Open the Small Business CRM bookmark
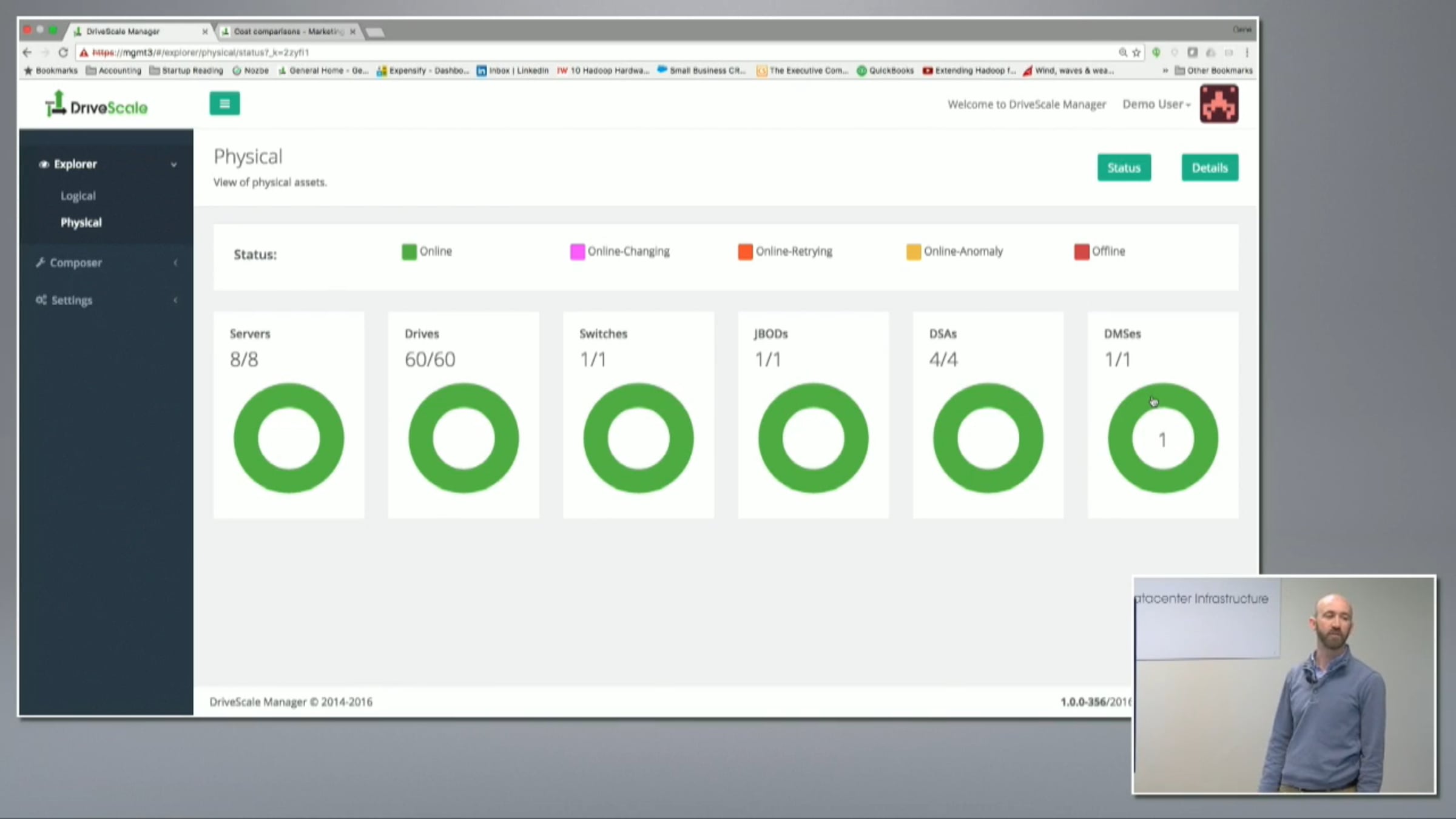The height and width of the screenshot is (819, 1456). pyautogui.click(x=701, y=71)
